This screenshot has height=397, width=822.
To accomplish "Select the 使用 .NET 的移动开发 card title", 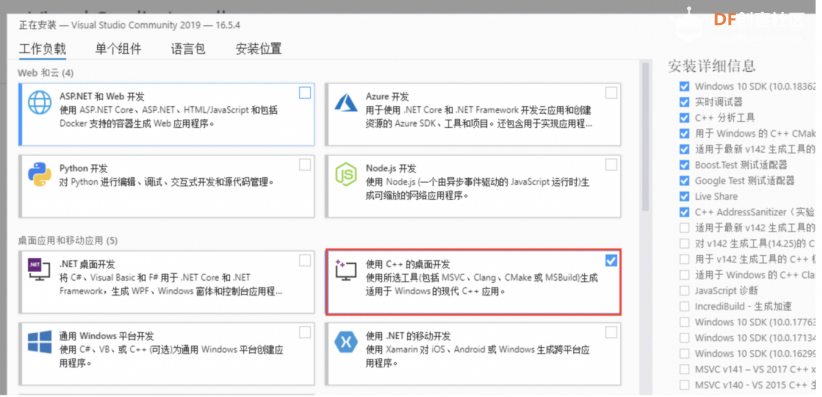I will pyautogui.click(x=408, y=336).
